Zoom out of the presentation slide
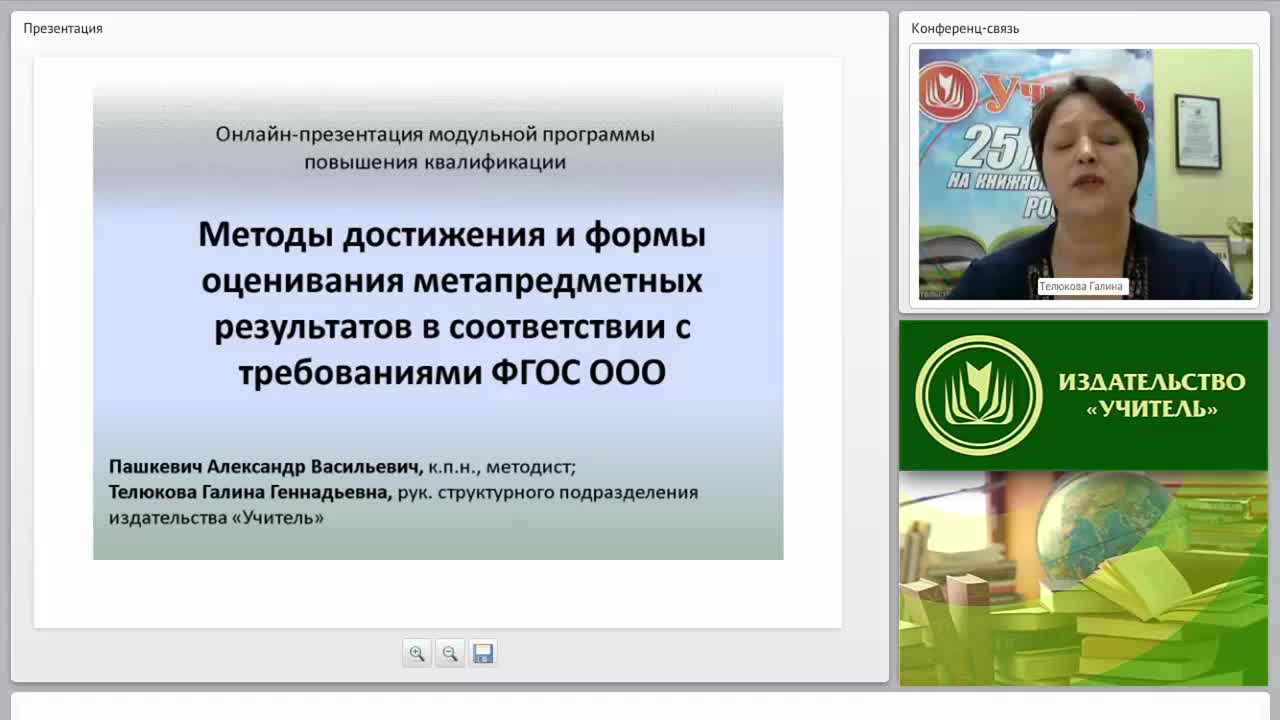The width and height of the screenshot is (1280, 720). [450, 653]
